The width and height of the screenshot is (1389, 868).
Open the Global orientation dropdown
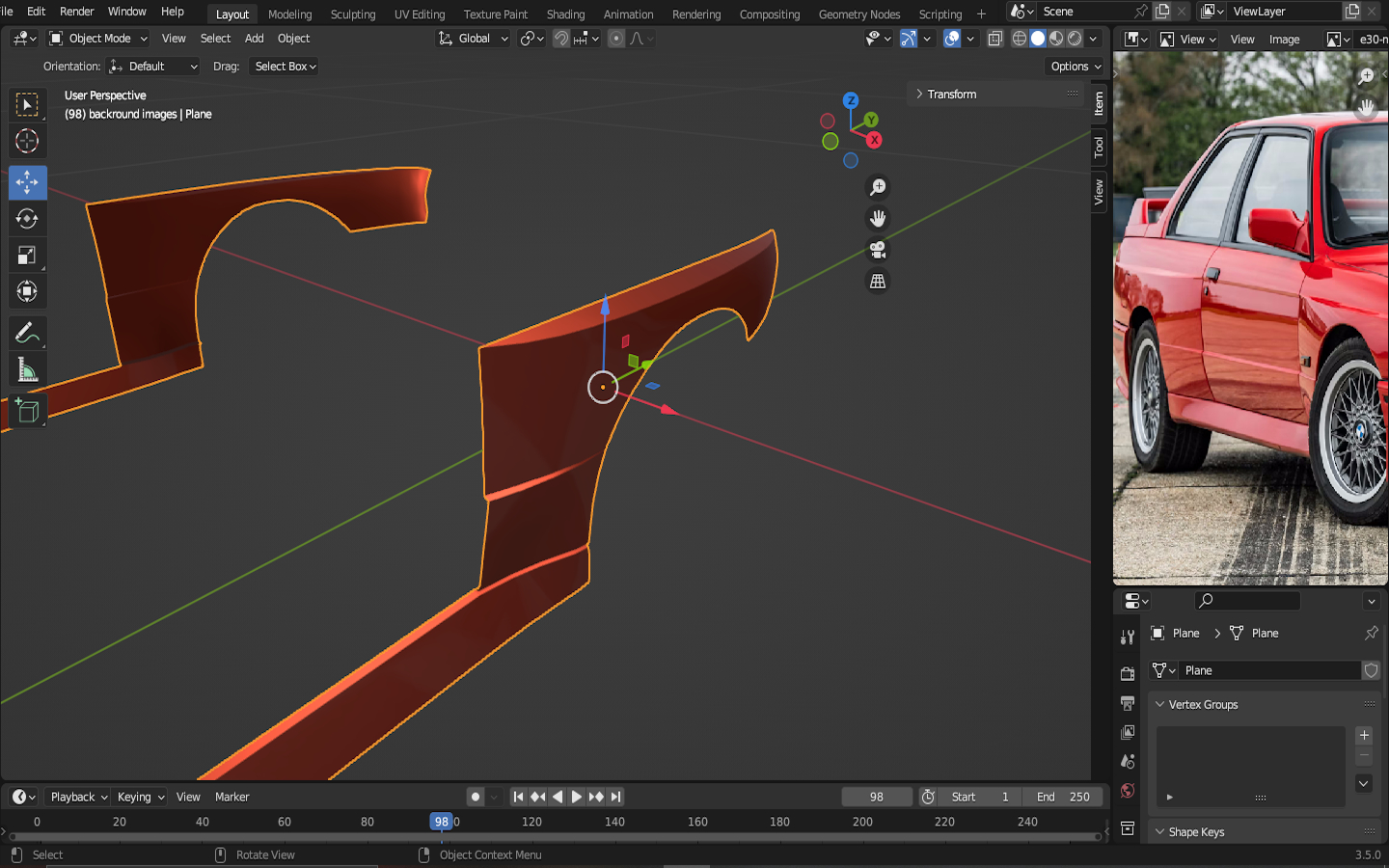[x=473, y=39]
